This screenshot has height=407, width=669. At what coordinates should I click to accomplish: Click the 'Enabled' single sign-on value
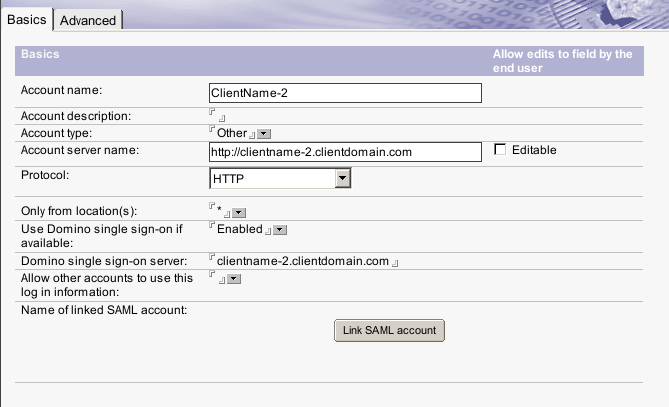pyautogui.click(x=239, y=229)
